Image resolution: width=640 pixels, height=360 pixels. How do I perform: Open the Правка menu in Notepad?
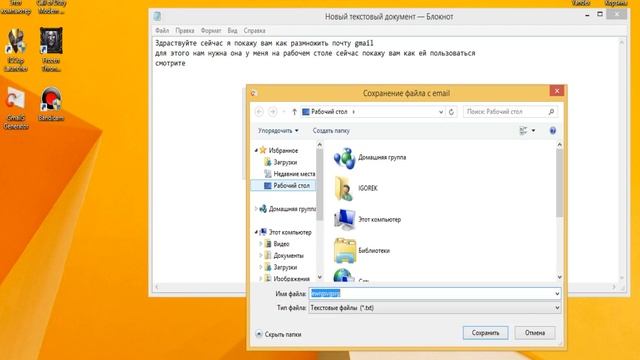point(185,31)
